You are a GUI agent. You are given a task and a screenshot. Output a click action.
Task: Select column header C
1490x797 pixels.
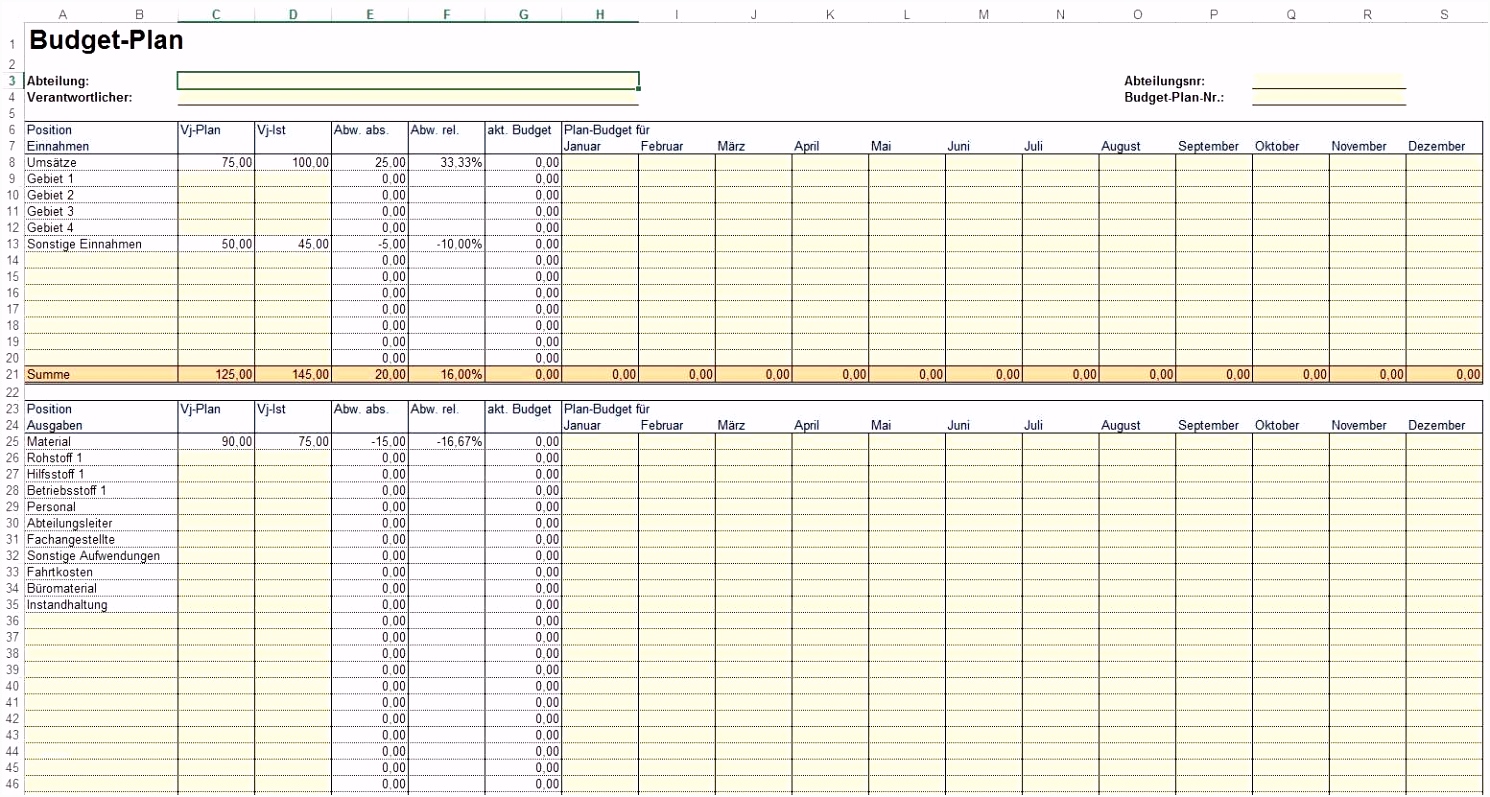[x=216, y=14]
